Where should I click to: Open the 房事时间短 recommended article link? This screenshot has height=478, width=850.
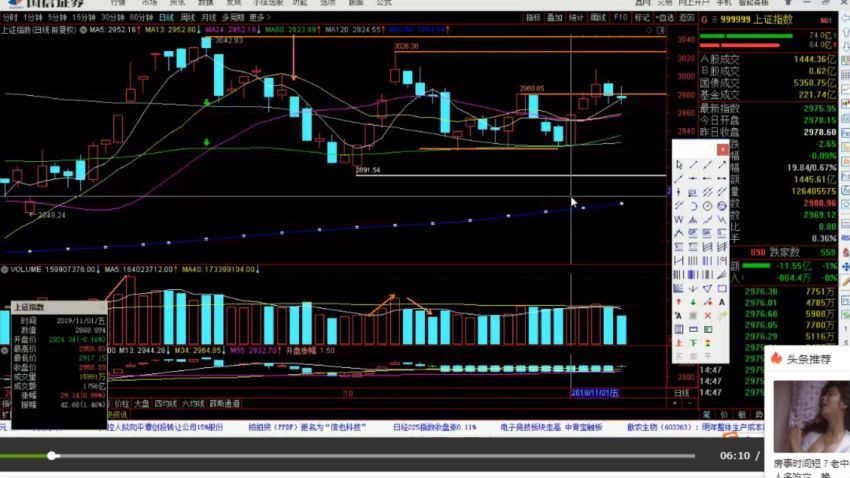tap(812, 469)
